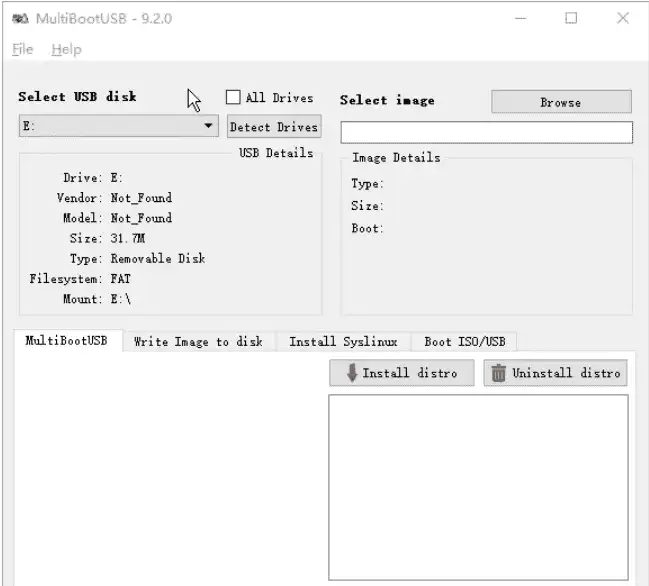This screenshot has height=586, width=649.
Task: Click the Image Details group title
Action: tap(396, 158)
